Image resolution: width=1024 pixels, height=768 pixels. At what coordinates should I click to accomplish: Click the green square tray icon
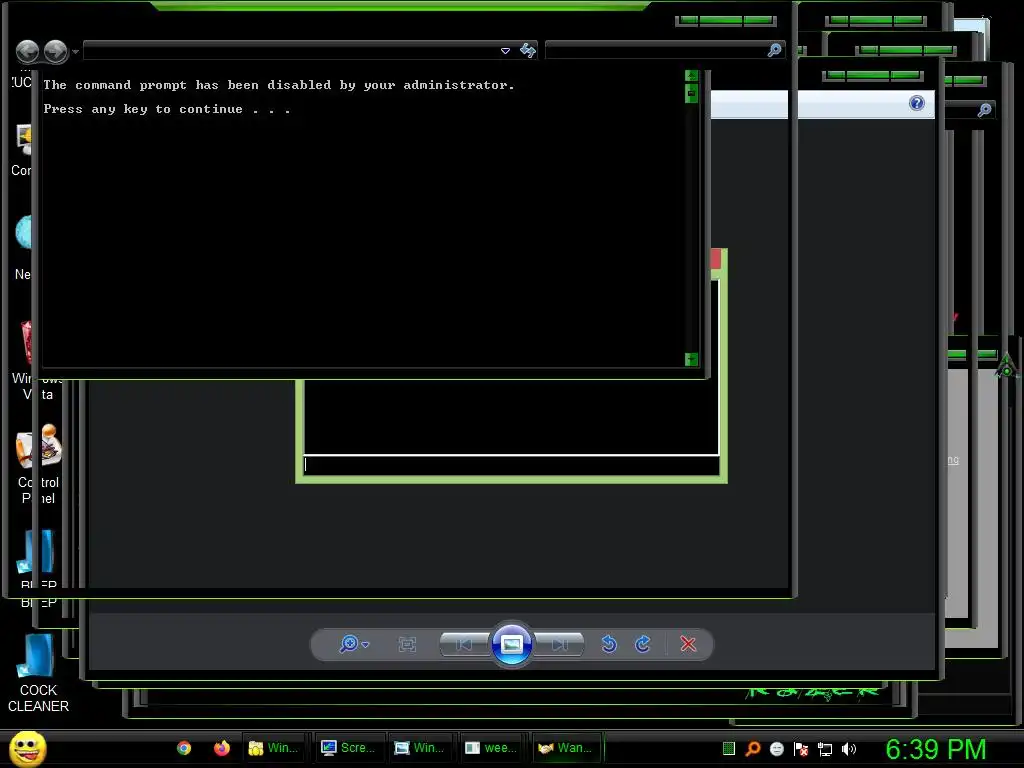pos(729,748)
